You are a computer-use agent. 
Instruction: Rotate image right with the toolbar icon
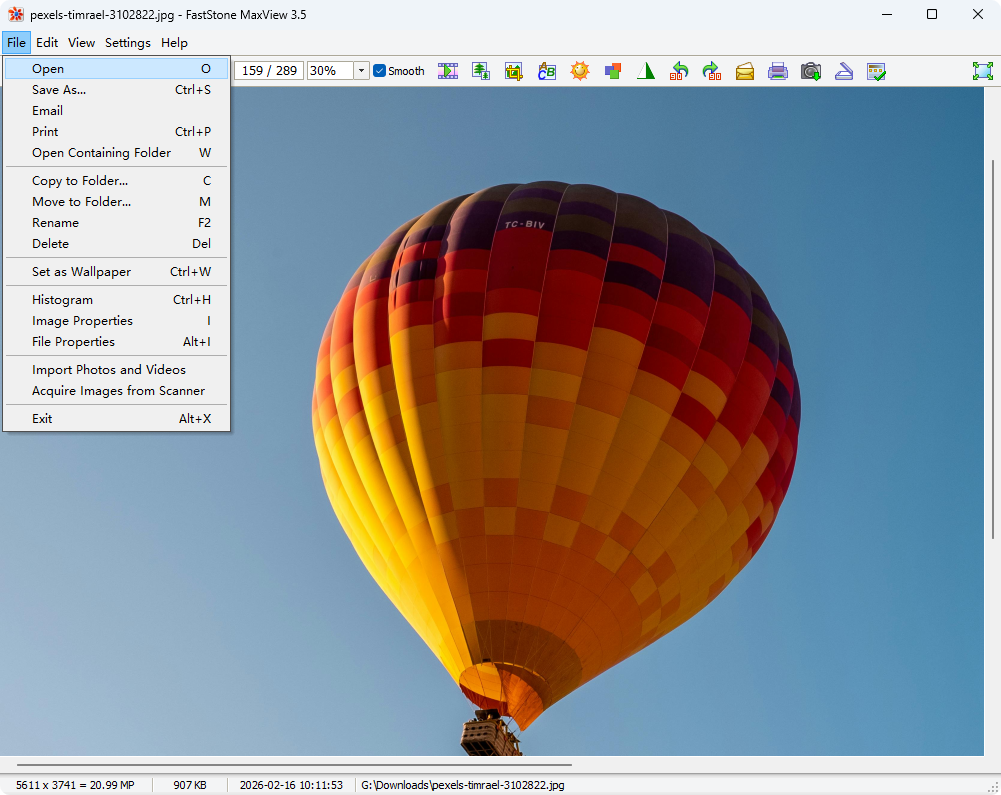(x=712, y=71)
